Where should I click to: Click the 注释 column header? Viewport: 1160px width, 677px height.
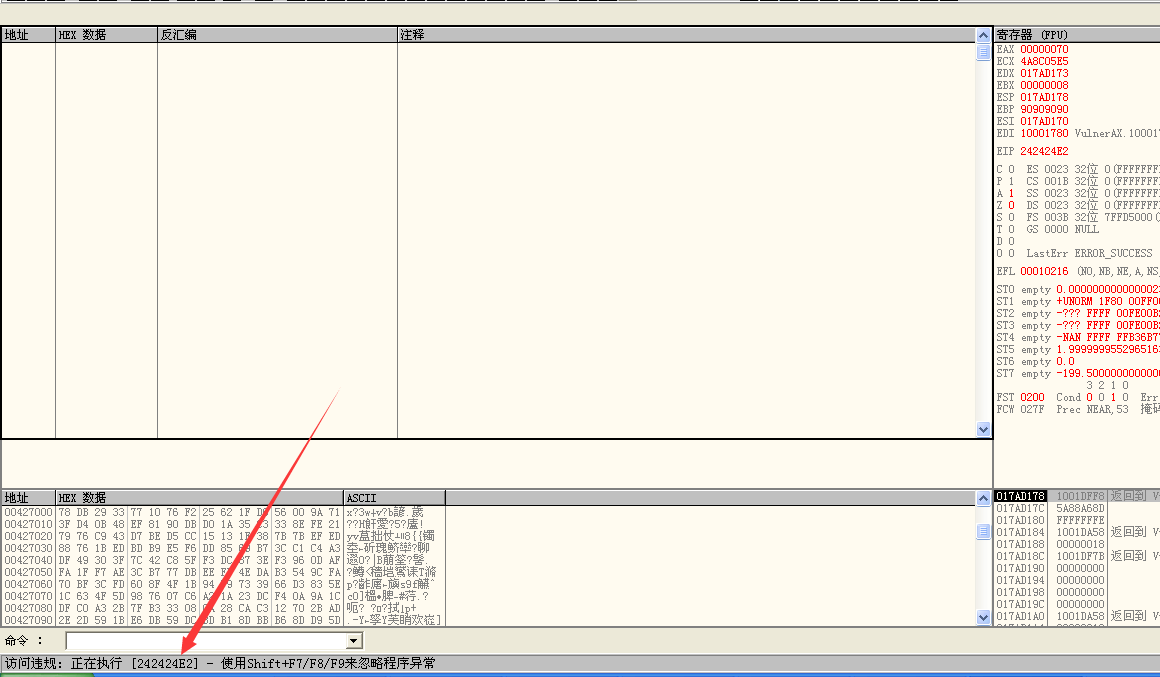click(x=685, y=35)
